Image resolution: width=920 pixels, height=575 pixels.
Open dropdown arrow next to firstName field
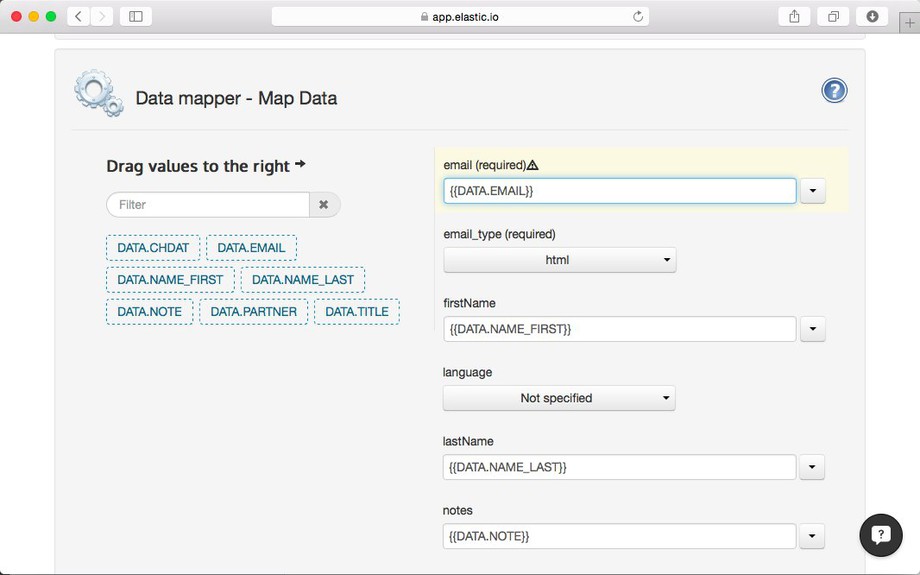coord(813,329)
